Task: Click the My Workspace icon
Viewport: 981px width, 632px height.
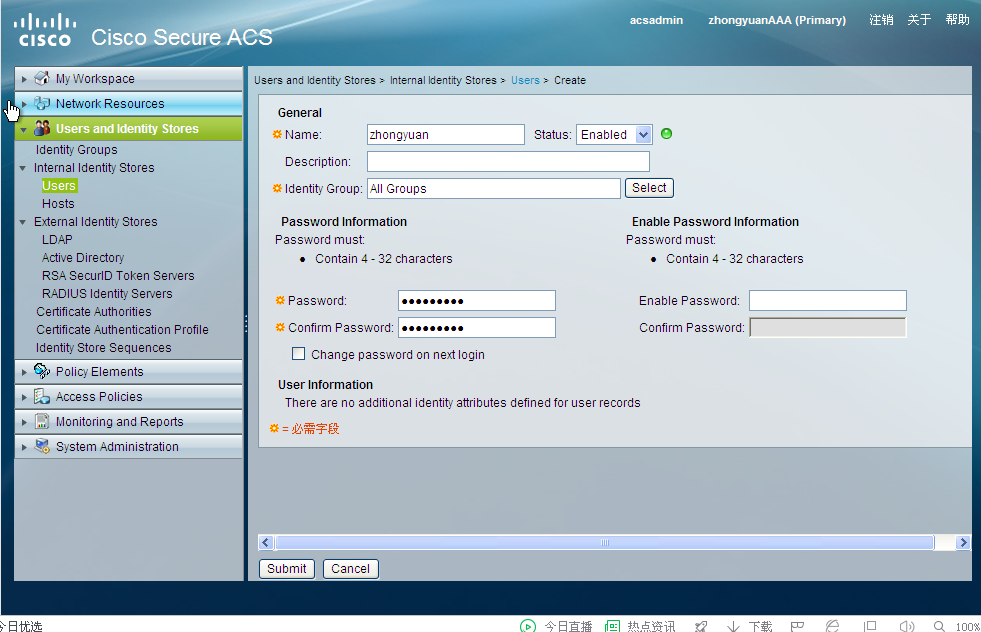Action: coord(42,78)
